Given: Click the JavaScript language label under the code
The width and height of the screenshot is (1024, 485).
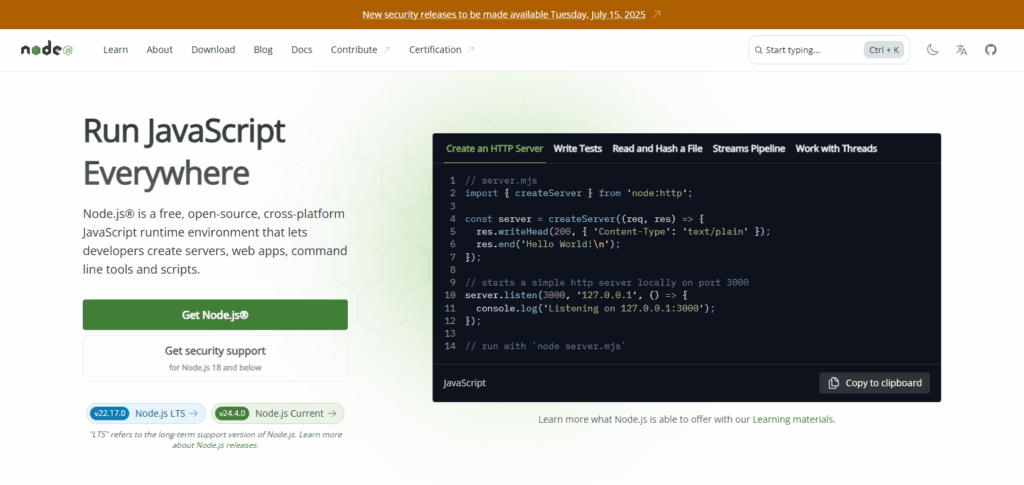Looking at the screenshot, I should [x=464, y=383].
